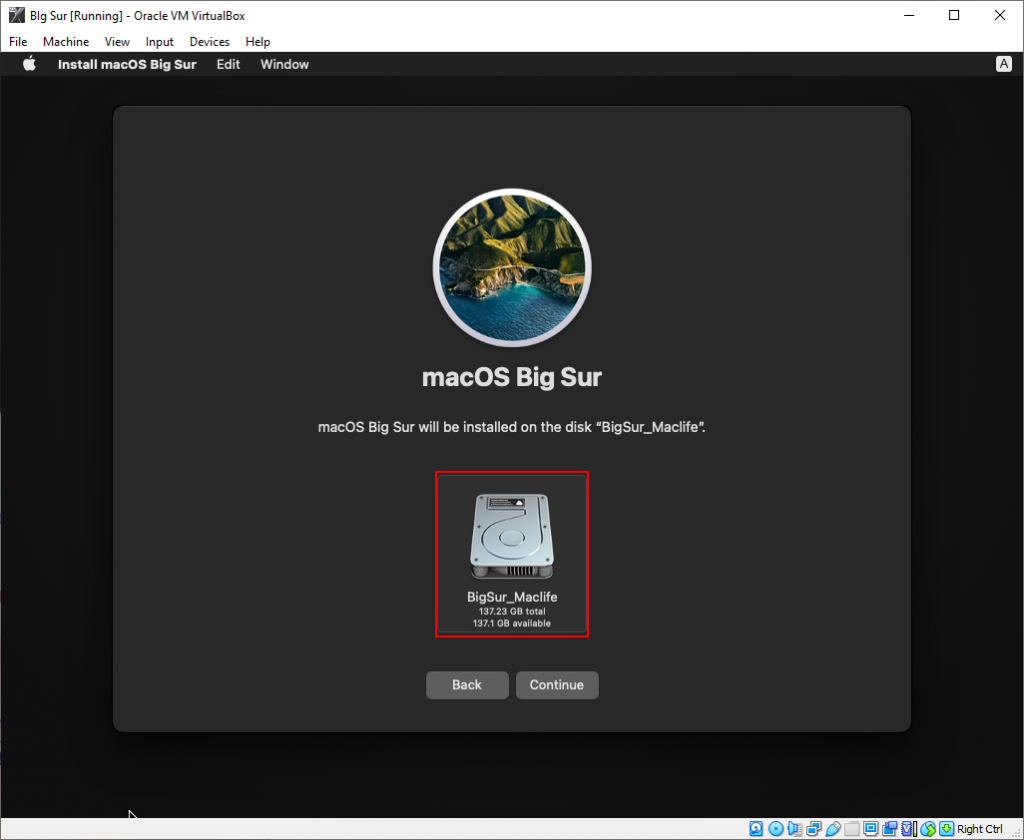
Task: Click the Big Sur landscape installer image
Action: pyautogui.click(x=511, y=267)
